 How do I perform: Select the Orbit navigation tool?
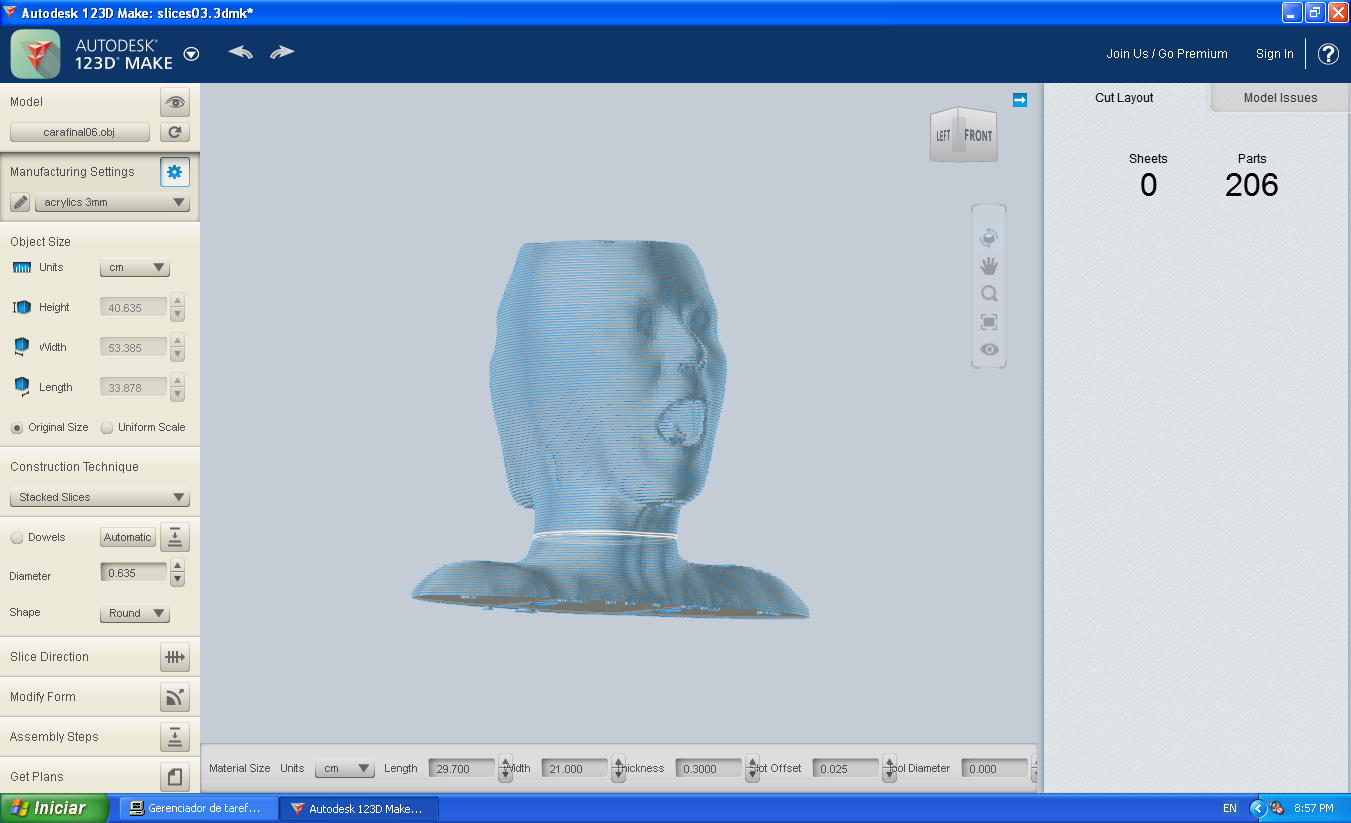[989, 238]
